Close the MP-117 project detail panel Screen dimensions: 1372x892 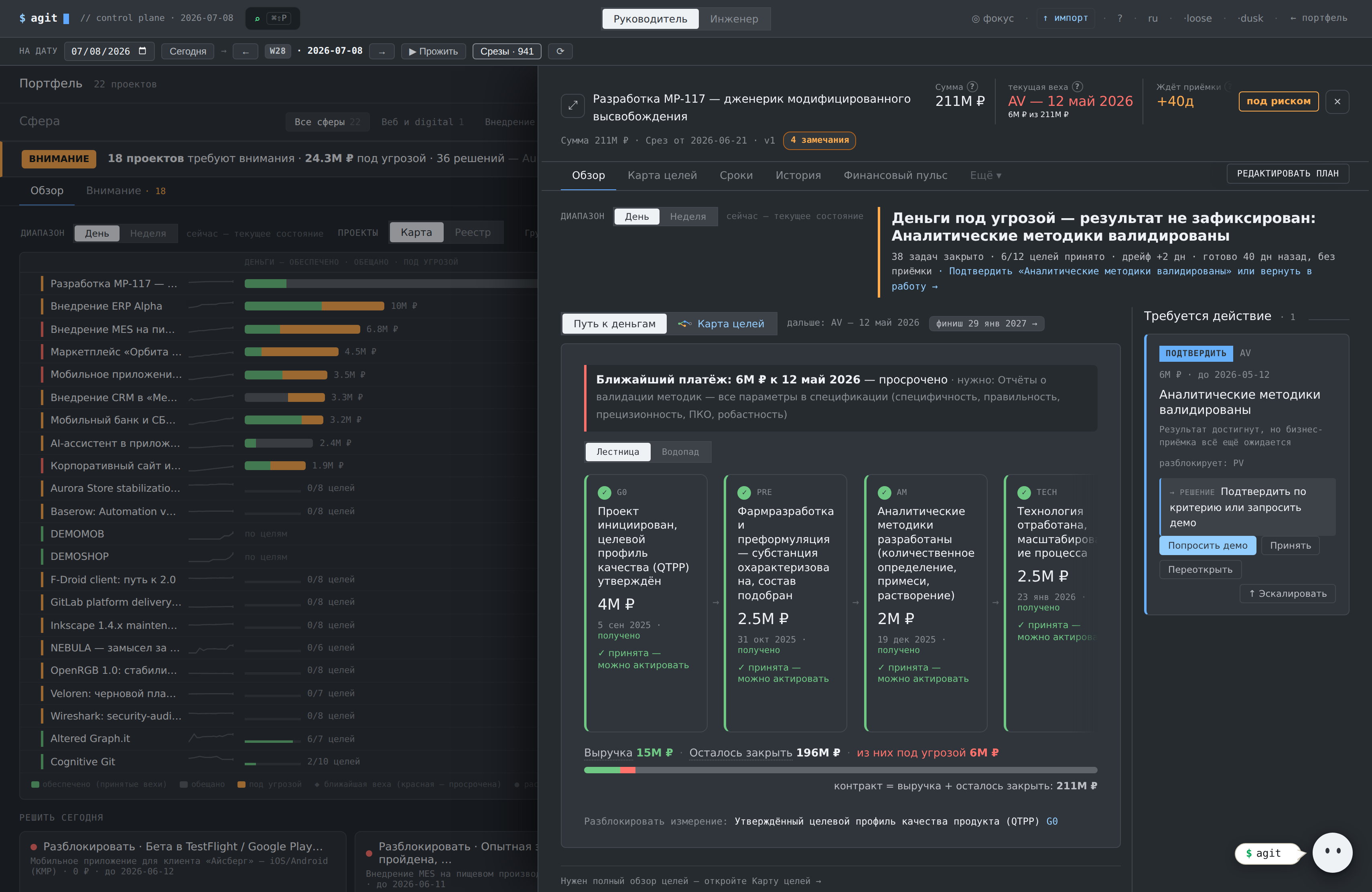pos(1337,101)
